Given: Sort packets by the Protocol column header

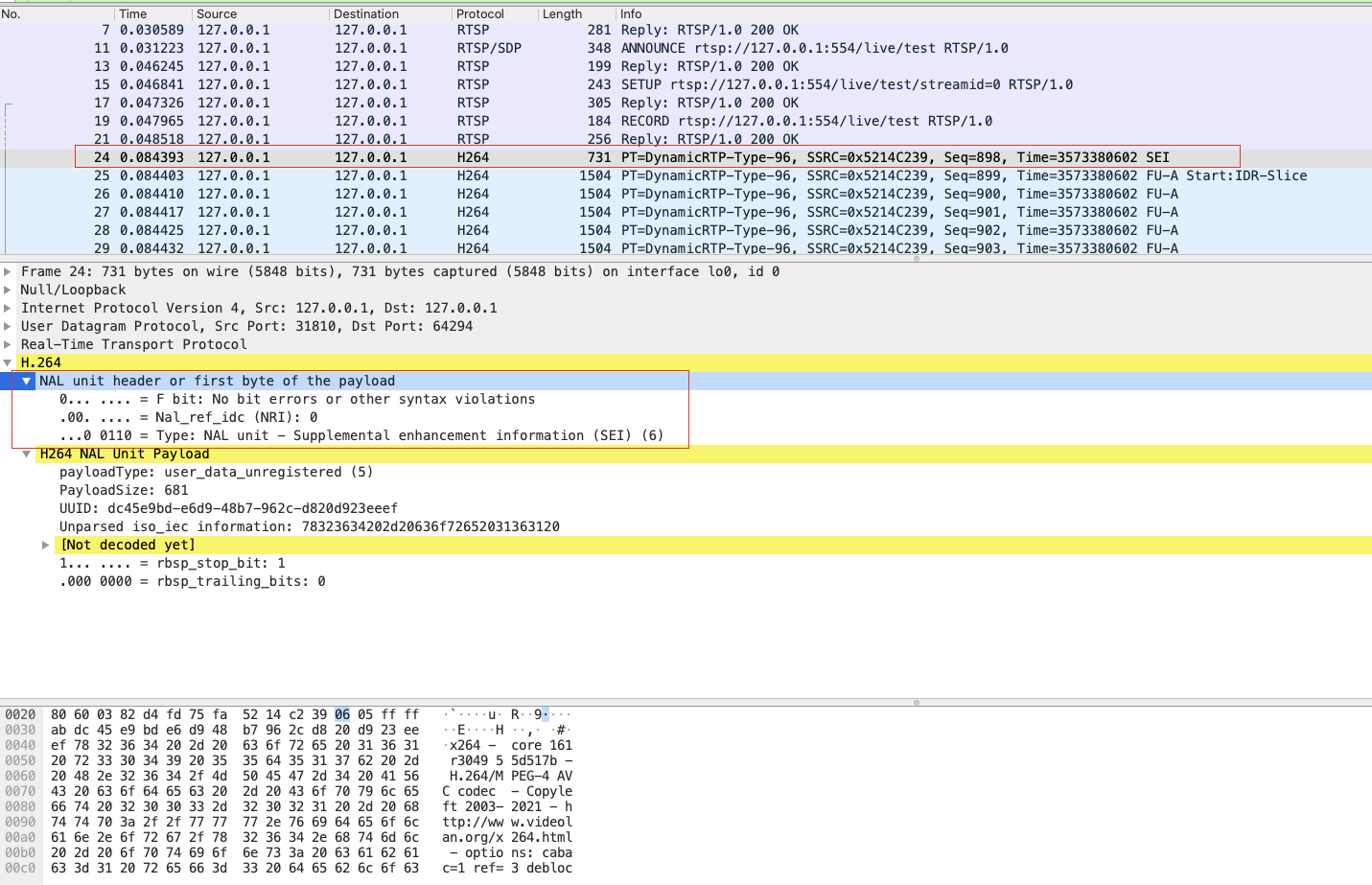Looking at the screenshot, I should 495,14.
